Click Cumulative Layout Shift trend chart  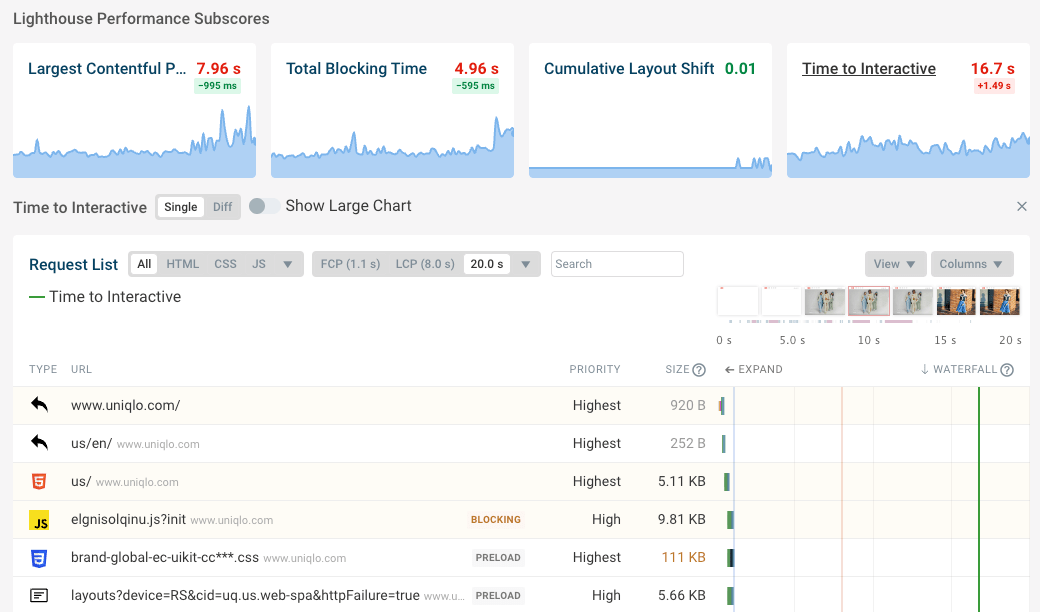coord(650,166)
